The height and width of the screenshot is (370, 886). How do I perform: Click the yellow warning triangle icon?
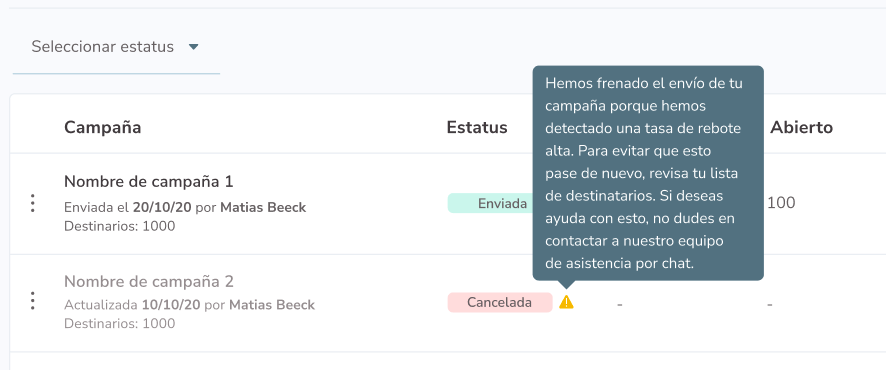pos(566,302)
